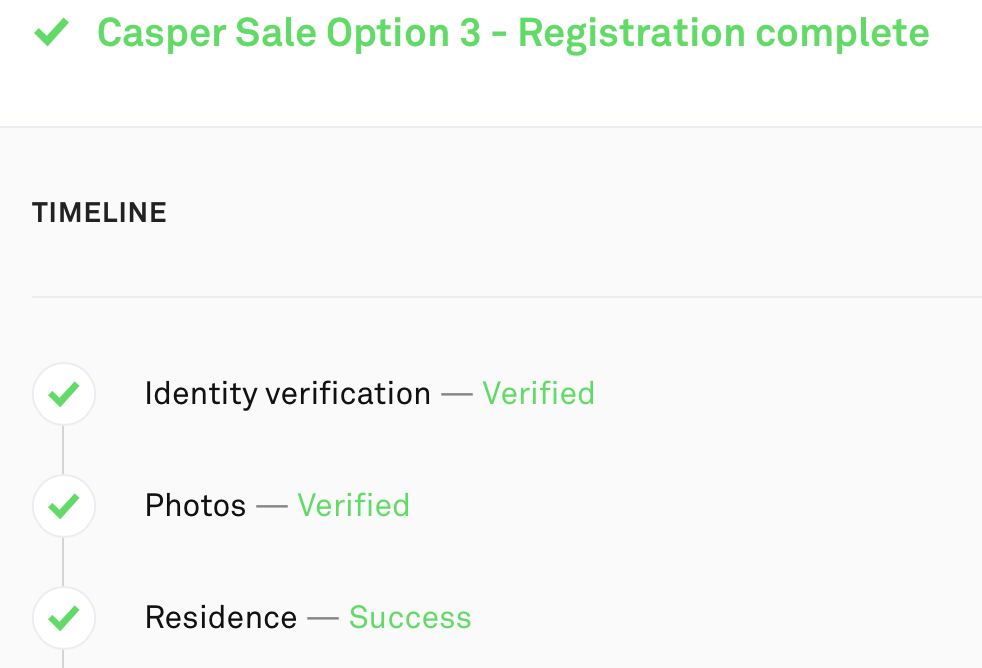Viewport: 982px width, 668px height.
Task: Click the Verified status next to Photos
Action: tap(354, 505)
